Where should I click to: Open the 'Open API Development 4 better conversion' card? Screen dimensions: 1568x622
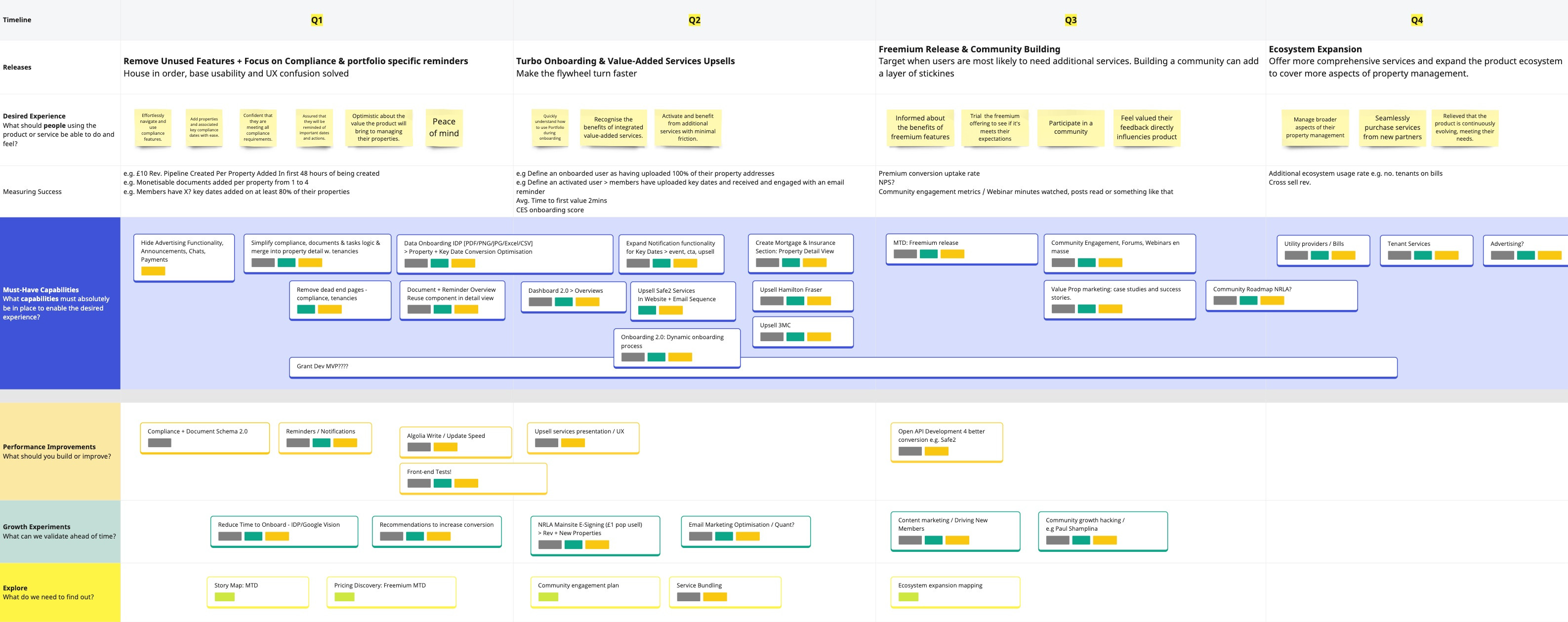947,443
